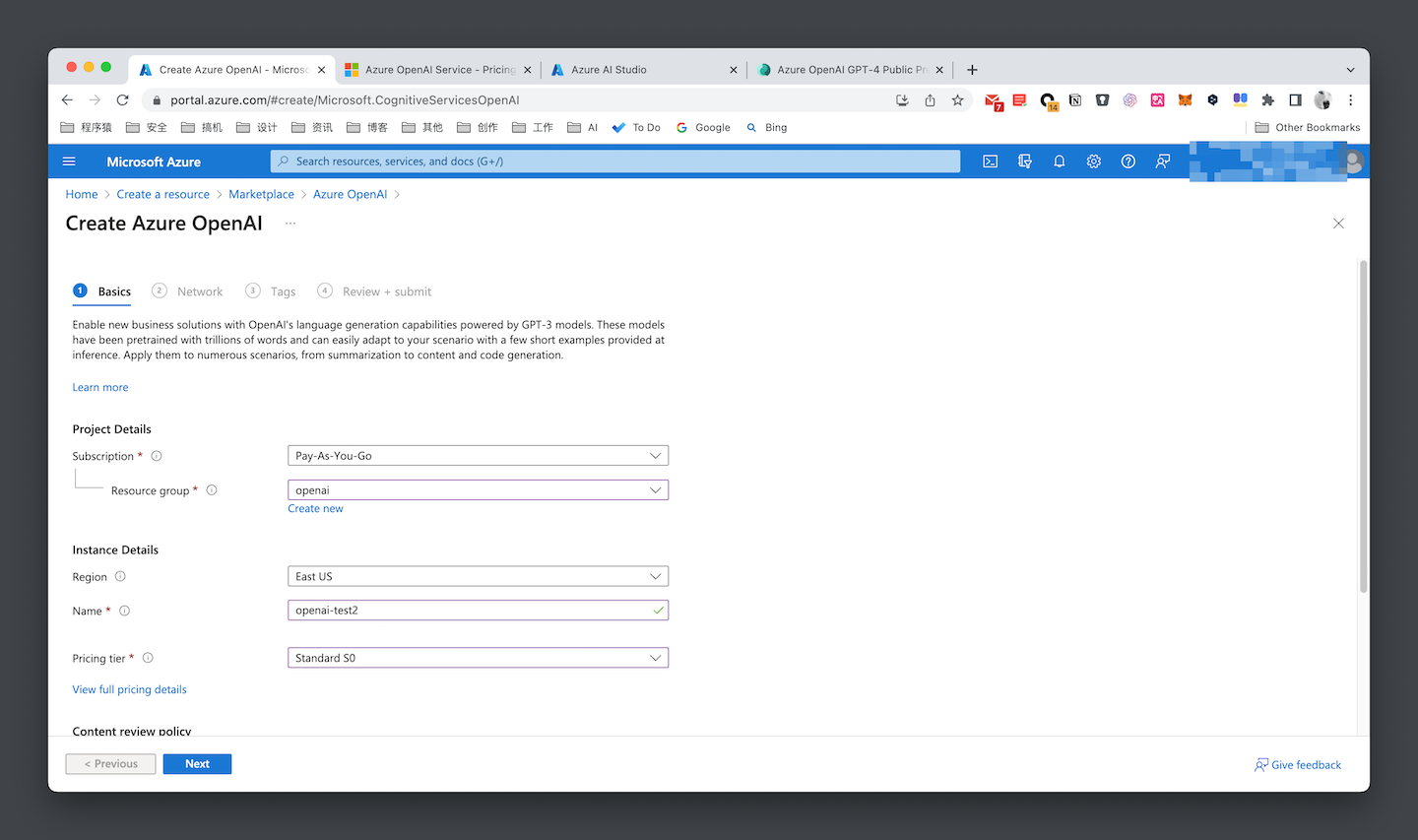
Task: Select the Basics step tab
Action: click(102, 291)
